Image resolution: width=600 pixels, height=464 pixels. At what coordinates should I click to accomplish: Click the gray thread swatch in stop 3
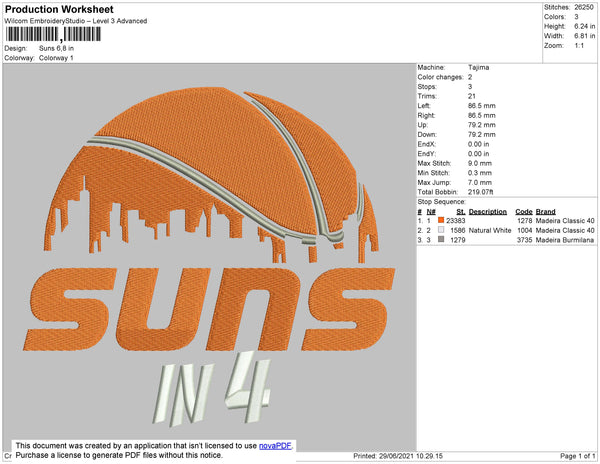tap(440, 240)
